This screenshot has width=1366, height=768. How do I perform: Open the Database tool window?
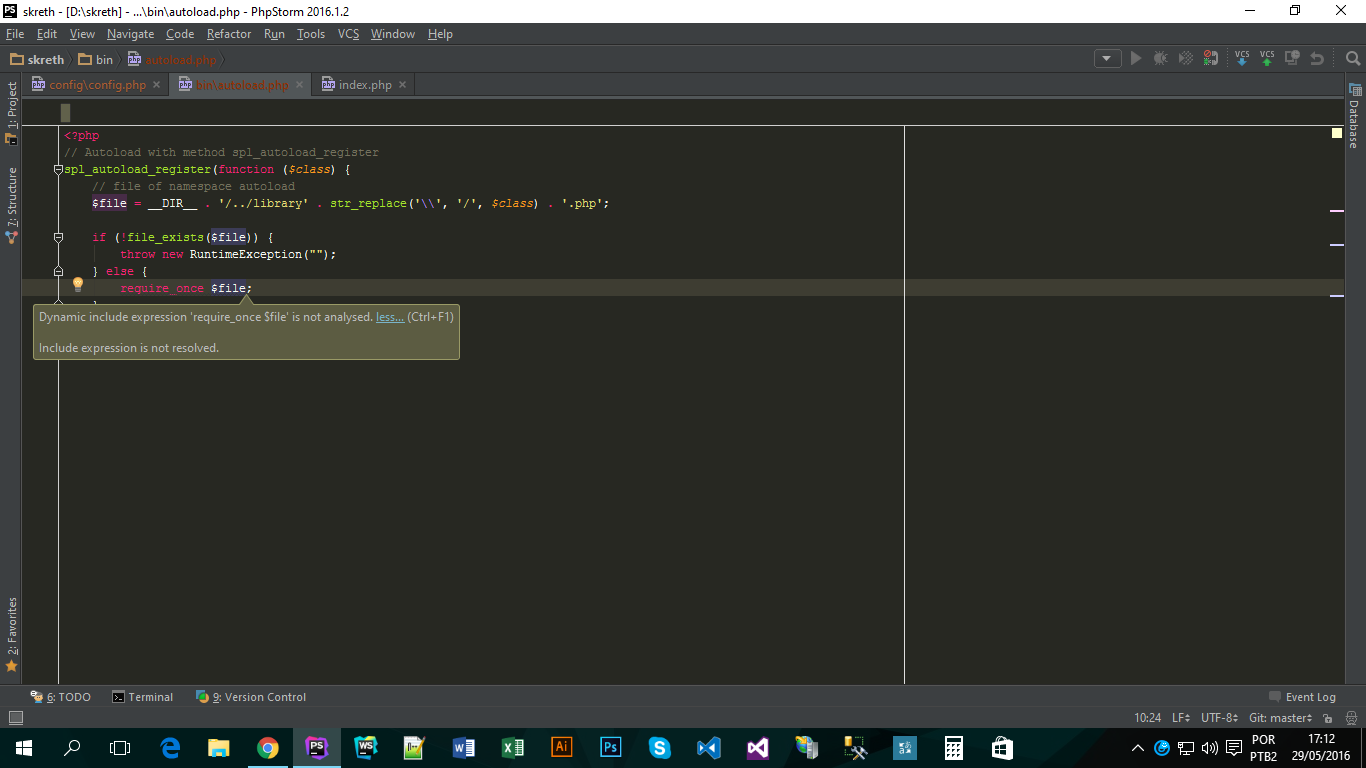1353,118
